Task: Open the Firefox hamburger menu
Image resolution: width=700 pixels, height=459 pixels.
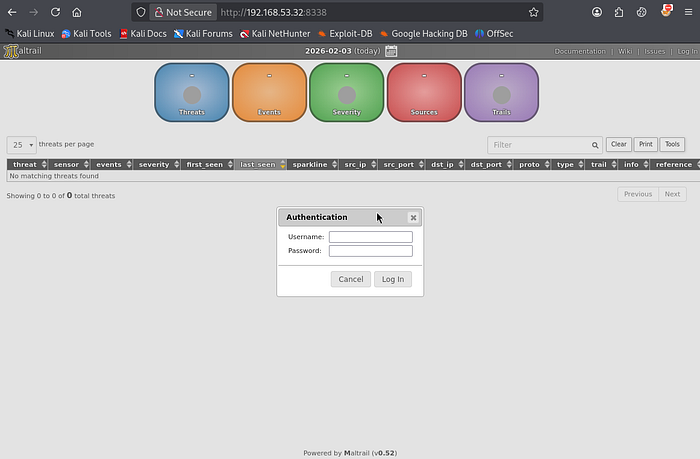Action: tap(688, 12)
